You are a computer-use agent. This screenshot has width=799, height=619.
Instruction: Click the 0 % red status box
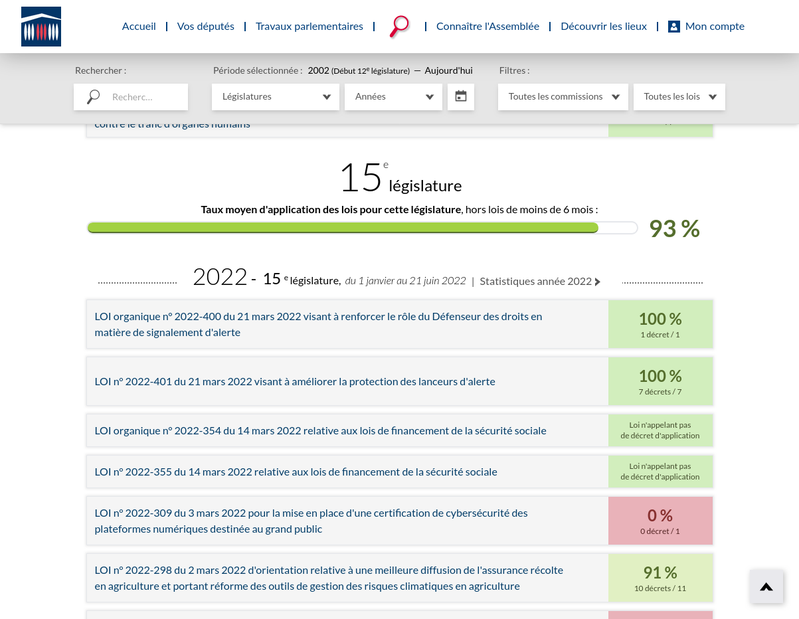[660, 521]
